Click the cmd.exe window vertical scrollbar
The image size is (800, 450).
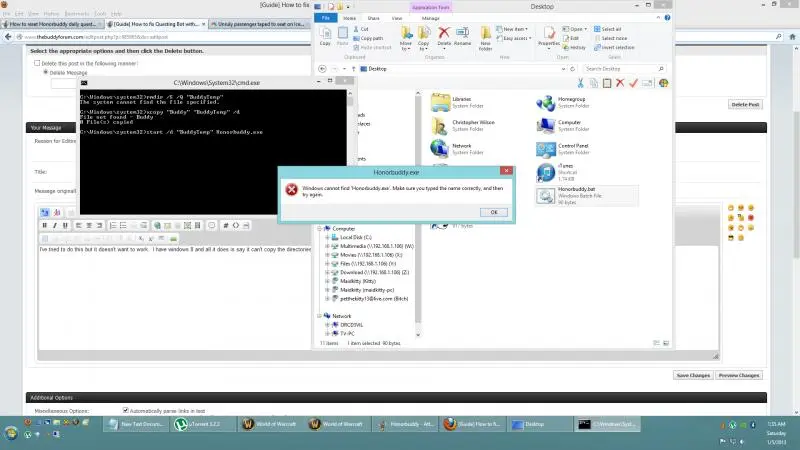pyautogui.click(x=350, y=152)
